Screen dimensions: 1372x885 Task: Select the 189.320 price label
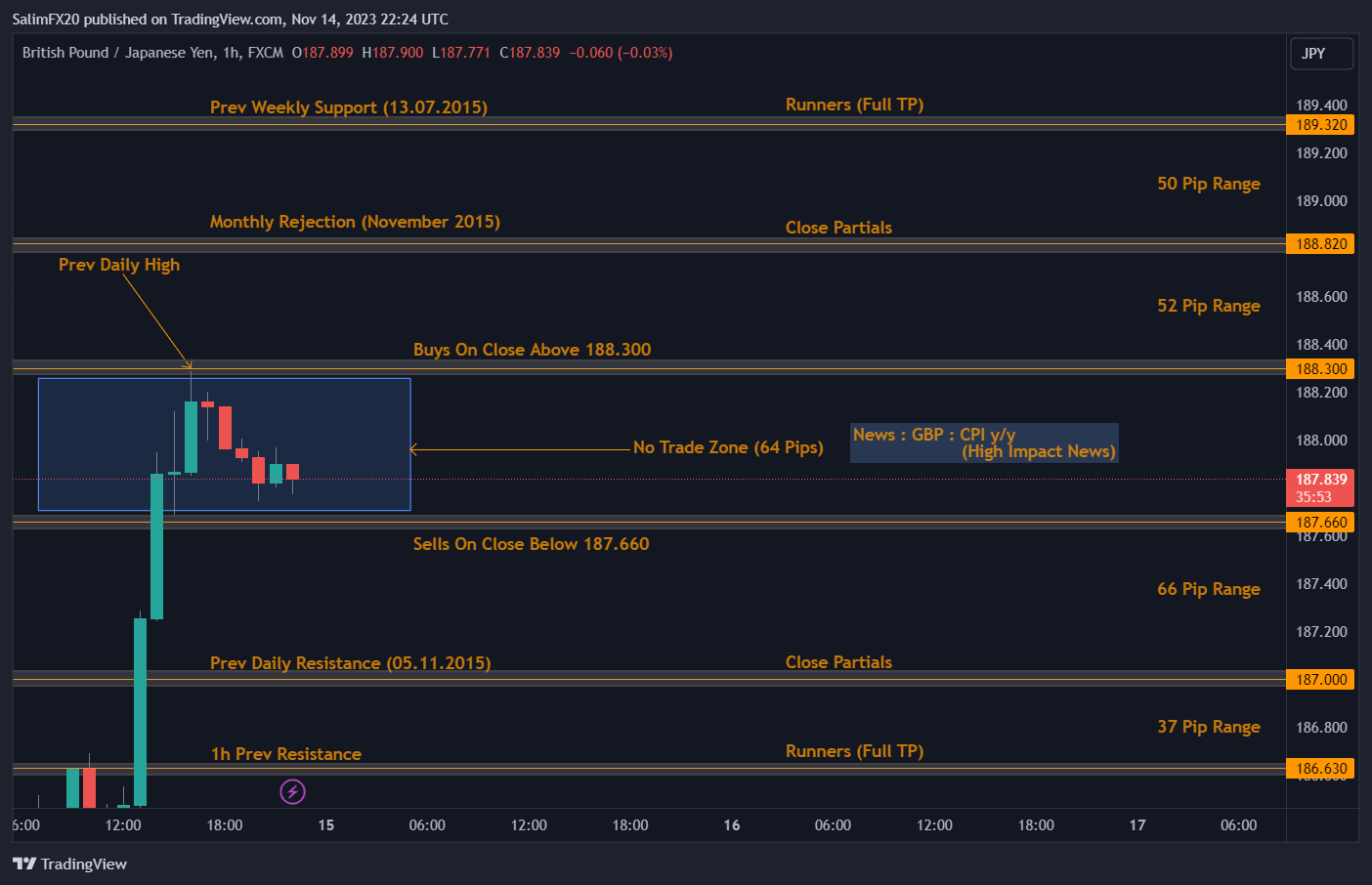pos(1321,125)
